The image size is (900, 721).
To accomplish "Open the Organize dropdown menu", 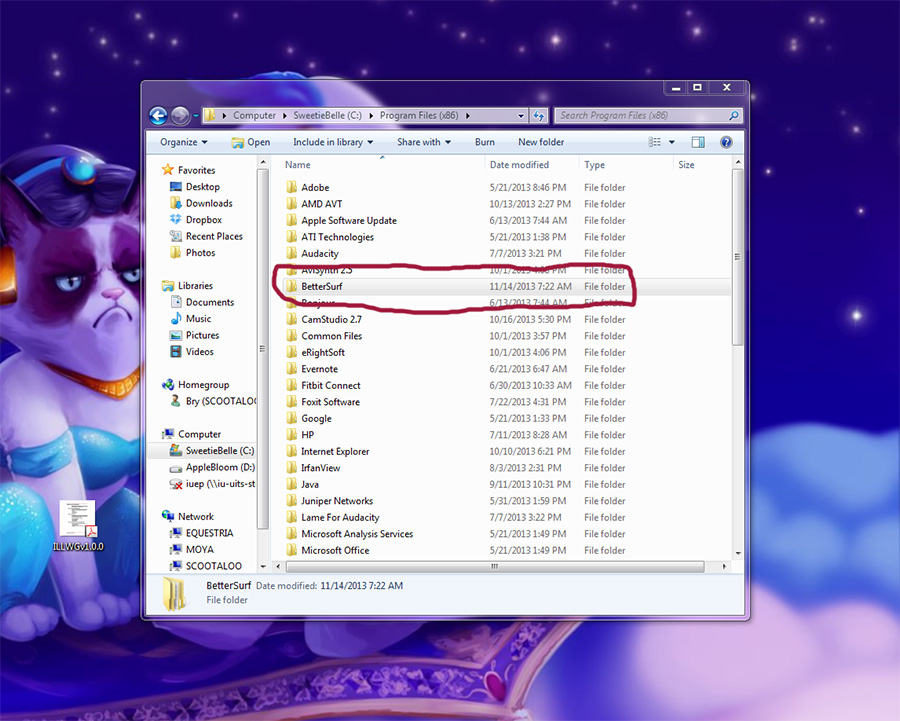I will point(184,142).
